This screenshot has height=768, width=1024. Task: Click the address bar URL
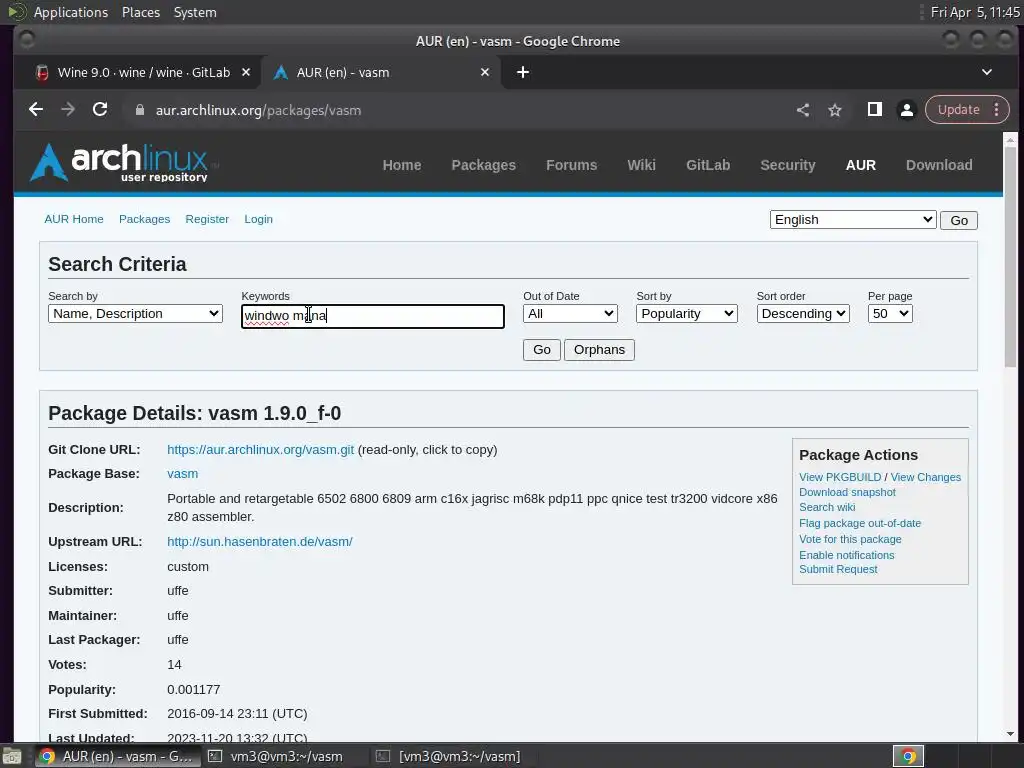258,110
